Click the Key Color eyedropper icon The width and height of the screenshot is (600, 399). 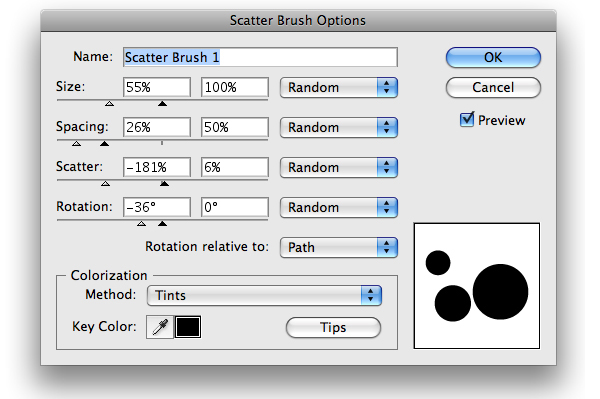pos(160,327)
